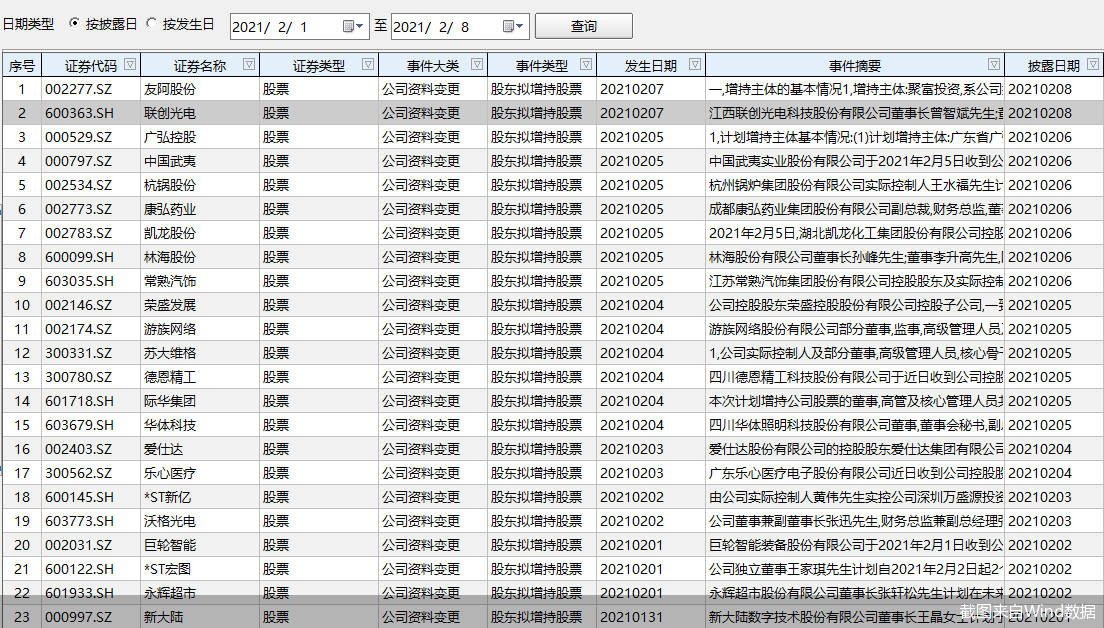The image size is (1104, 628).
Task: Click 联创光电 event summary cell
Action: 855,113
